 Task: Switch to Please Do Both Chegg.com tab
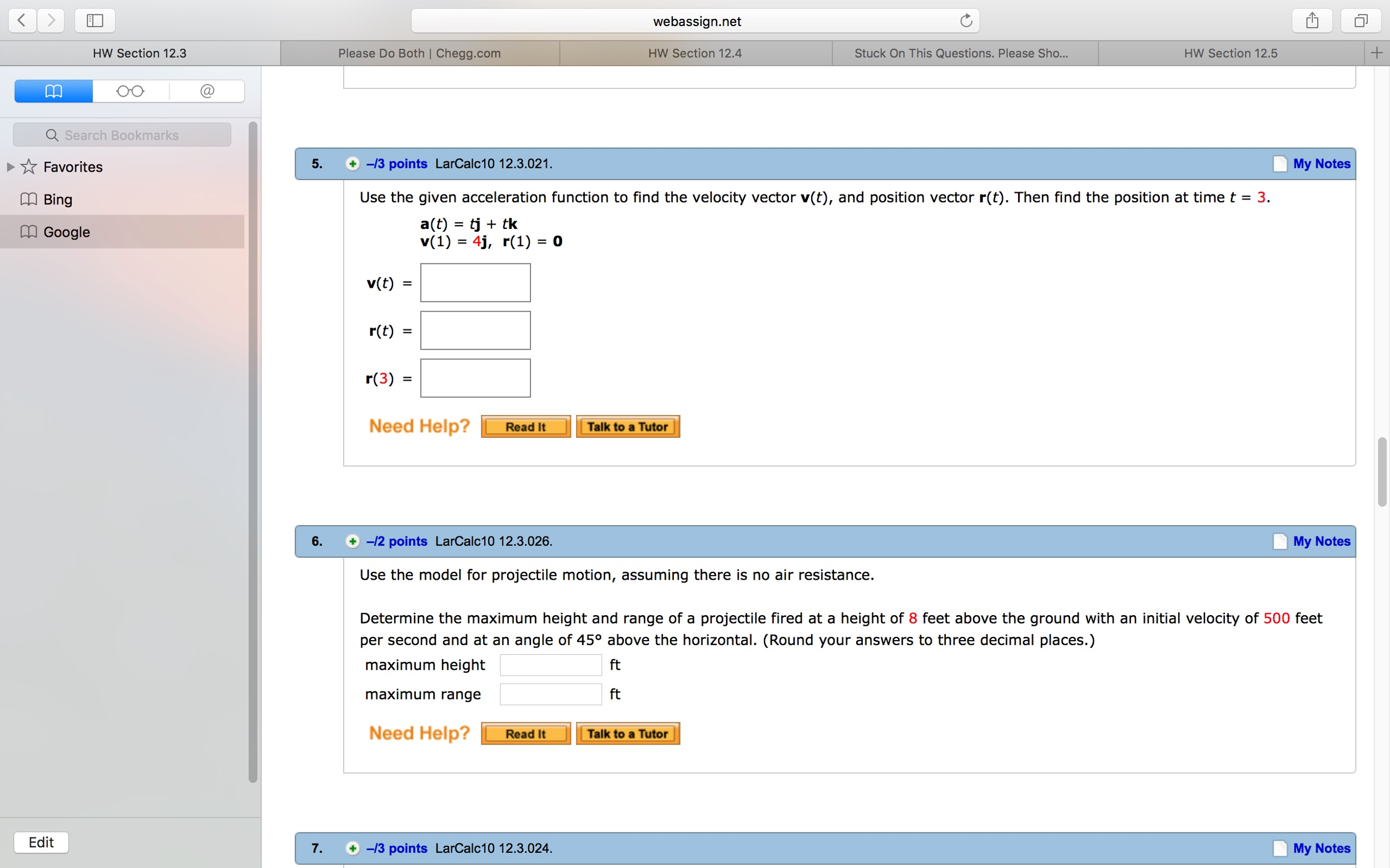(x=419, y=53)
